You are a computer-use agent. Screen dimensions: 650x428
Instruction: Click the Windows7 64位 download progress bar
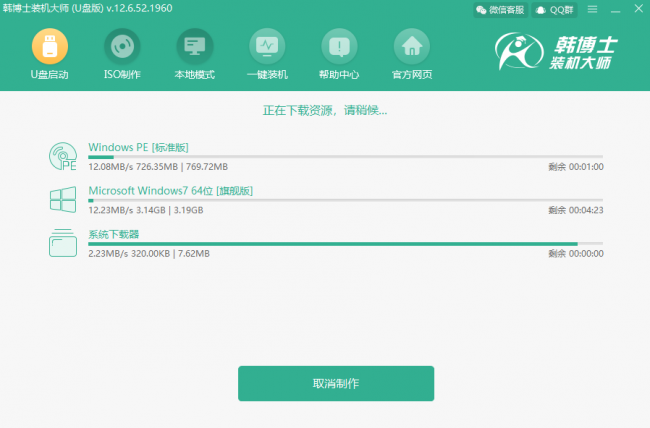[345, 201]
